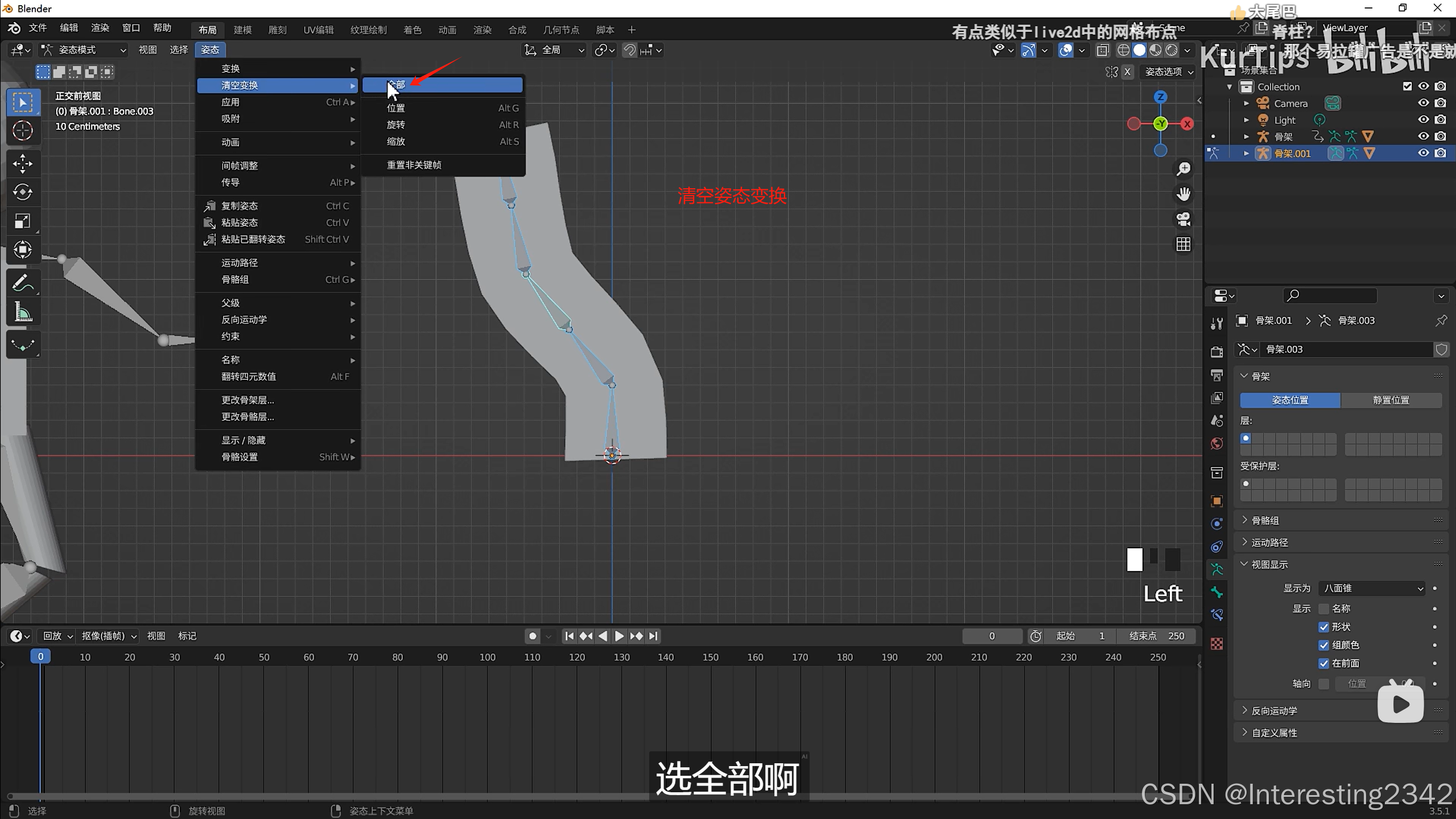Uncheck the 形状 display checkbox
The width and height of the screenshot is (1456, 819).
pos(1323,627)
